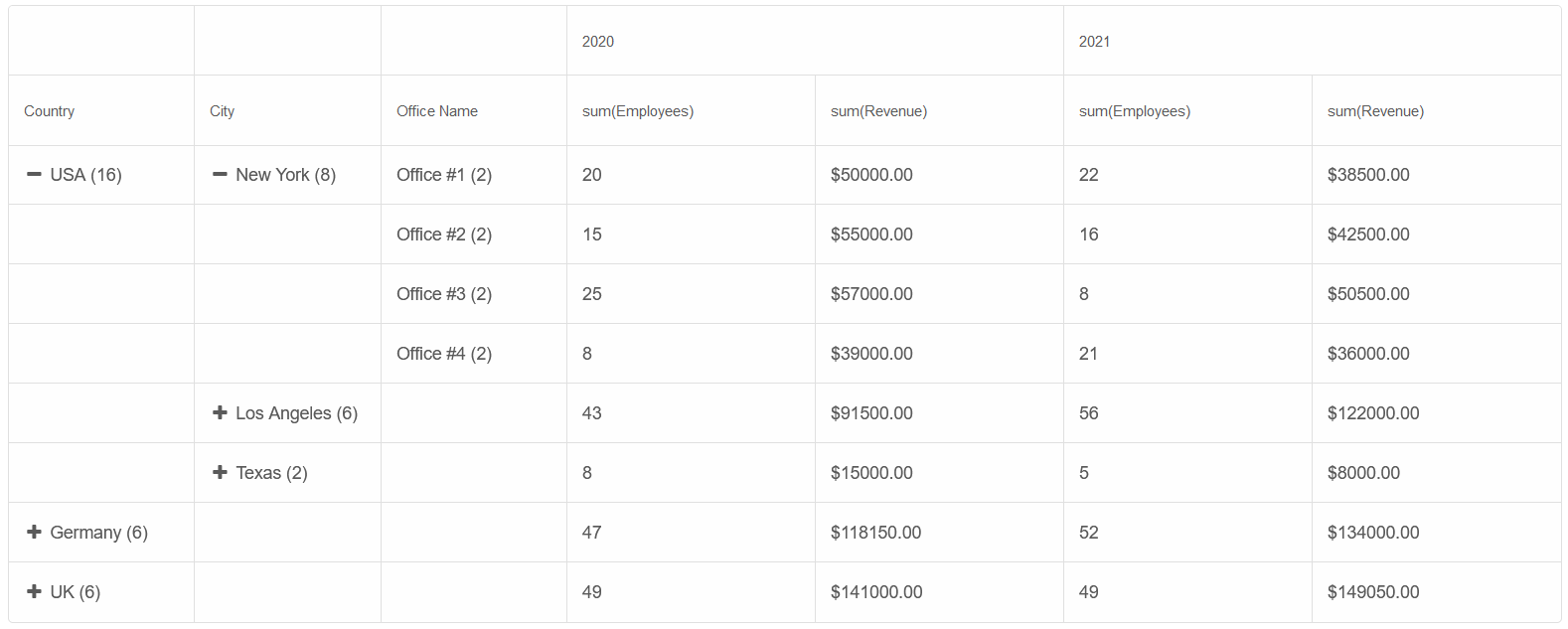
Task: Collapse the New York city group
Action: 220,175
